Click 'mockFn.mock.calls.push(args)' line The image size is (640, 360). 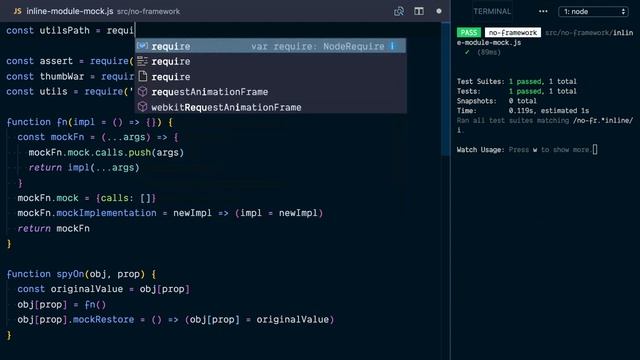(x=106, y=153)
